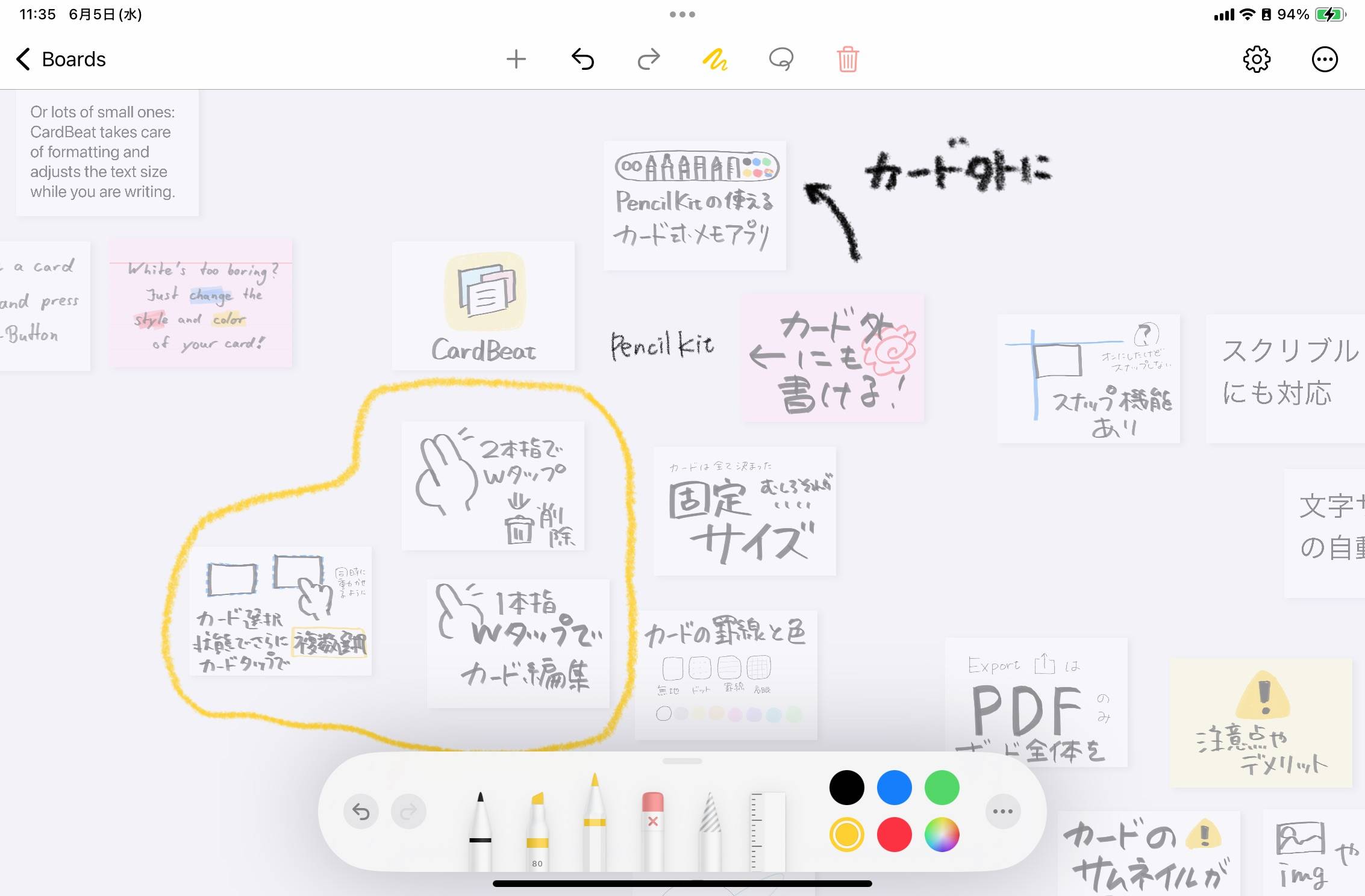This screenshot has height=896, width=1365.
Task: Select the CardBeat logo card
Action: [483, 306]
